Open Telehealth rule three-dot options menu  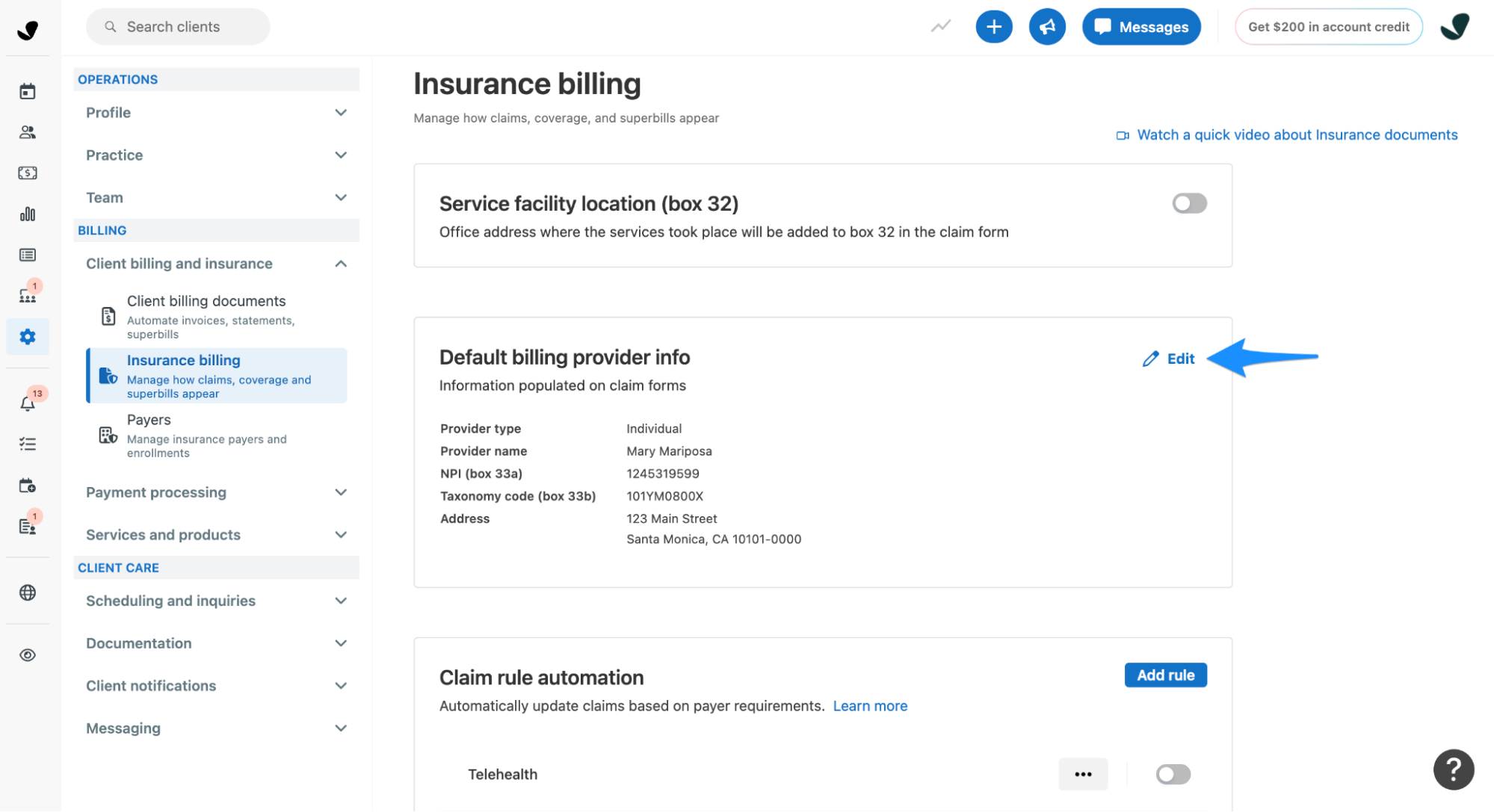(1083, 775)
